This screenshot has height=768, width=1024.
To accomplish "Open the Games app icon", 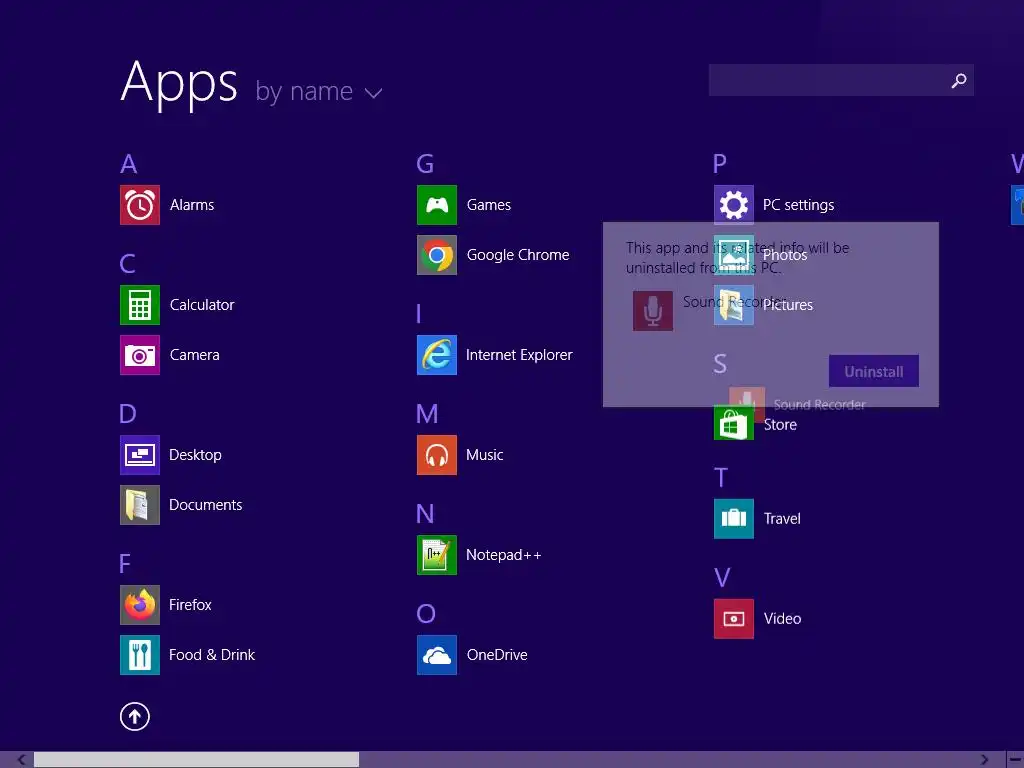I will [437, 205].
